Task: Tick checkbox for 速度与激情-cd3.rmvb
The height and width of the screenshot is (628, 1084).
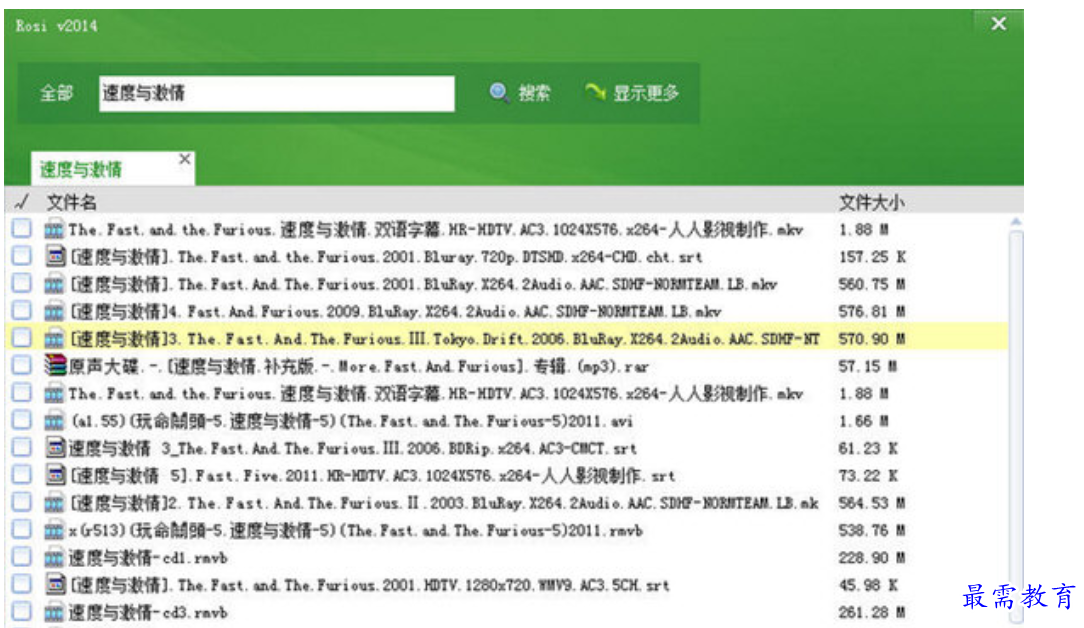Action: coord(21,611)
